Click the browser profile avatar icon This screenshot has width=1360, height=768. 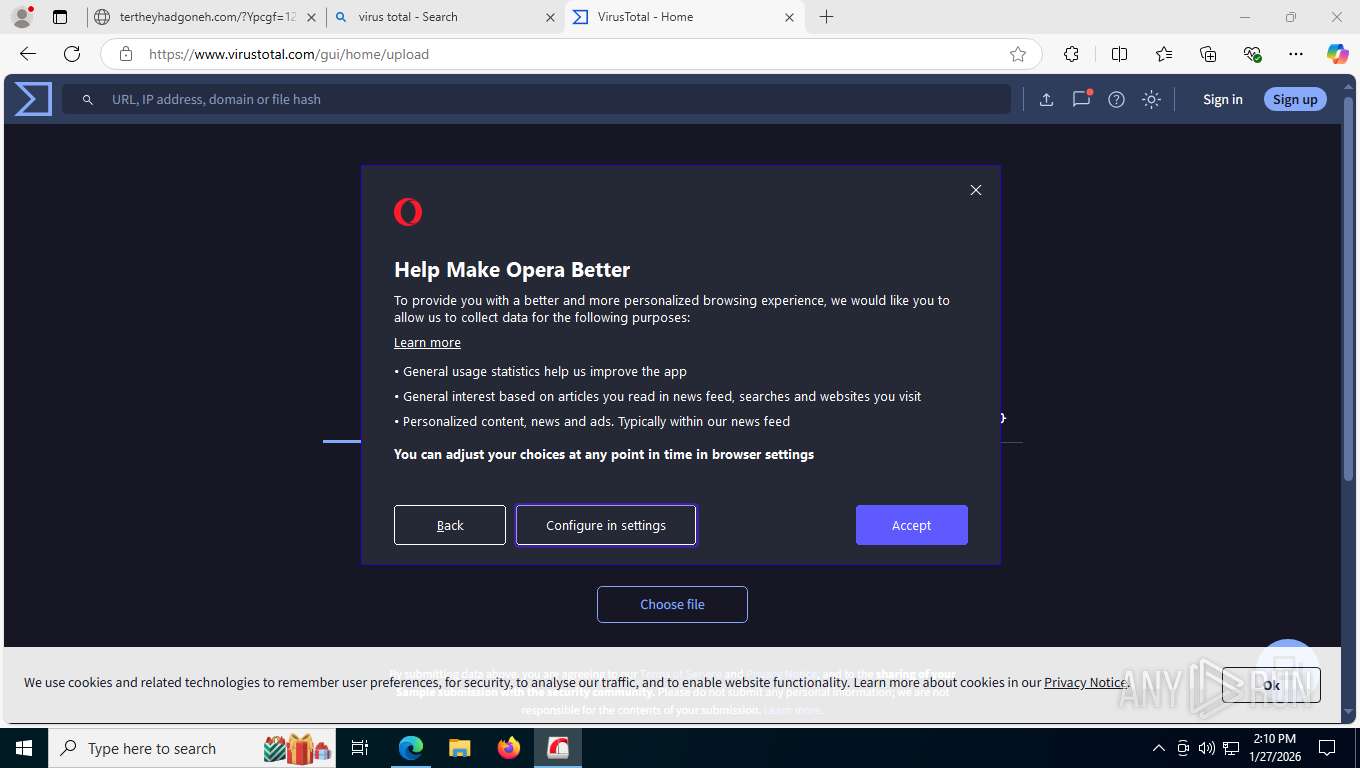point(22,17)
